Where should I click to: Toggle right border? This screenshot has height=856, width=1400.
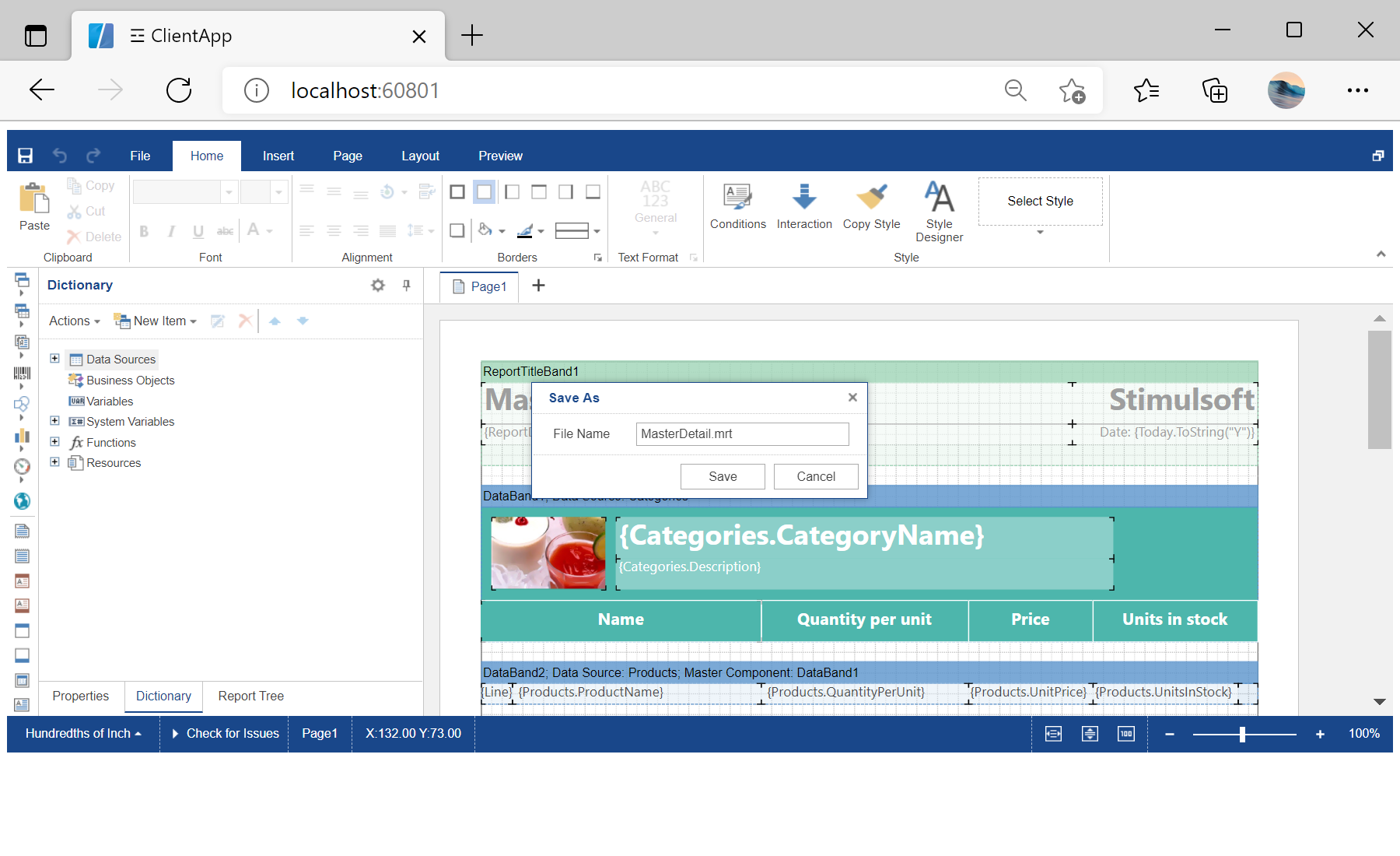pos(565,192)
